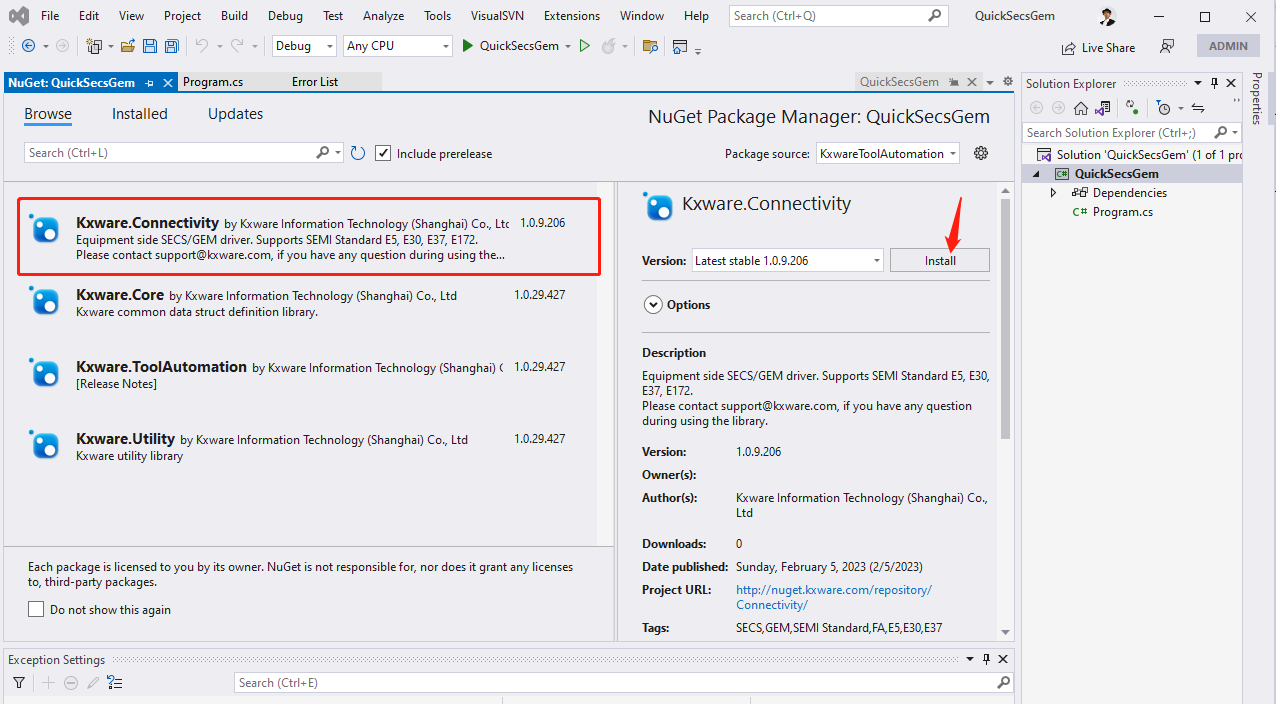1276x704 pixels.
Task: Click the refresh icon beside NuGet search
Action: (x=358, y=153)
